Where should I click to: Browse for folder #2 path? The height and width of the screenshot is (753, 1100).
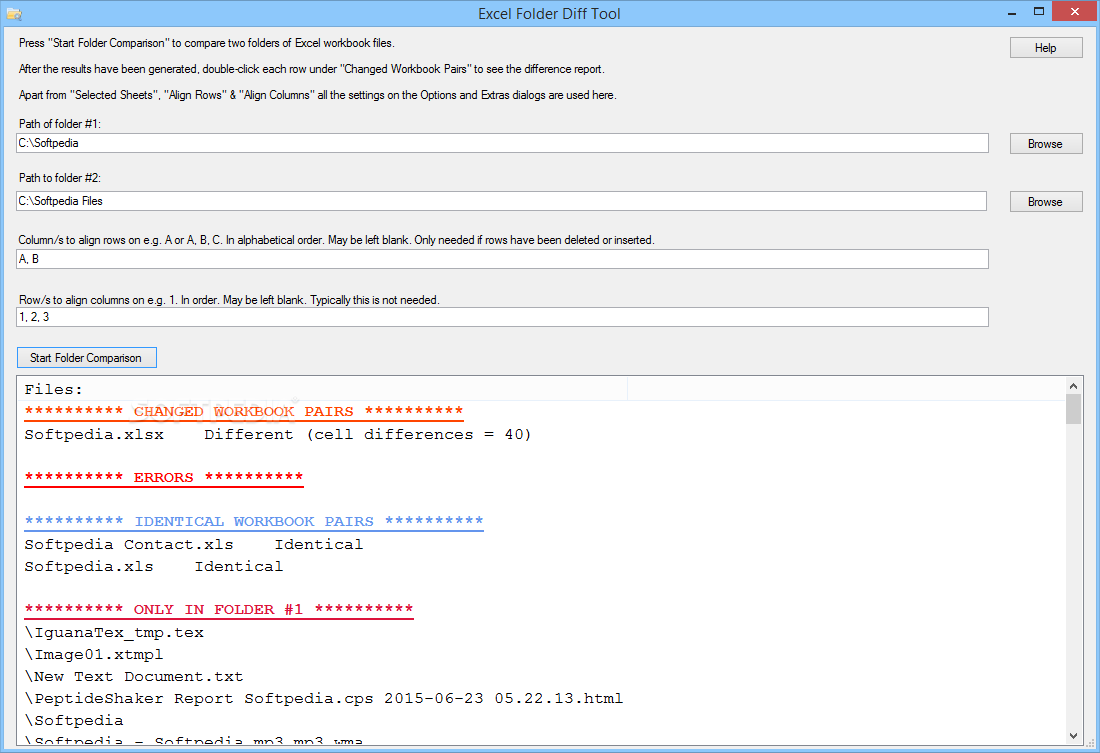[x=1046, y=201]
